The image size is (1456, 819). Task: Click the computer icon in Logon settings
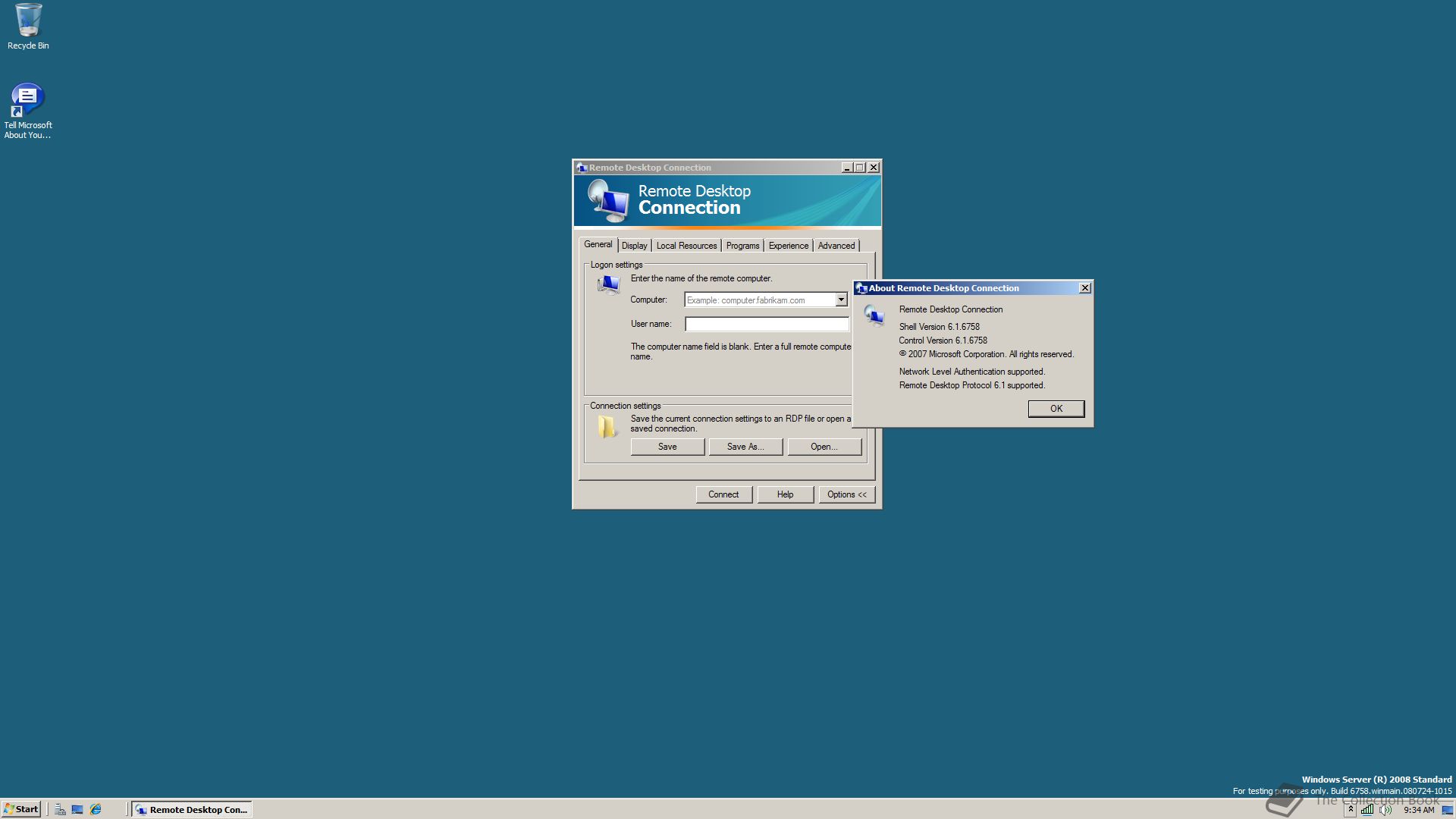click(x=608, y=284)
